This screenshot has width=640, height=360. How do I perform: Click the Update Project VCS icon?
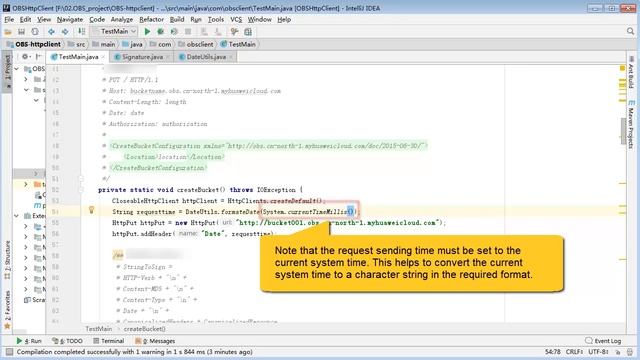tap(204, 31)
